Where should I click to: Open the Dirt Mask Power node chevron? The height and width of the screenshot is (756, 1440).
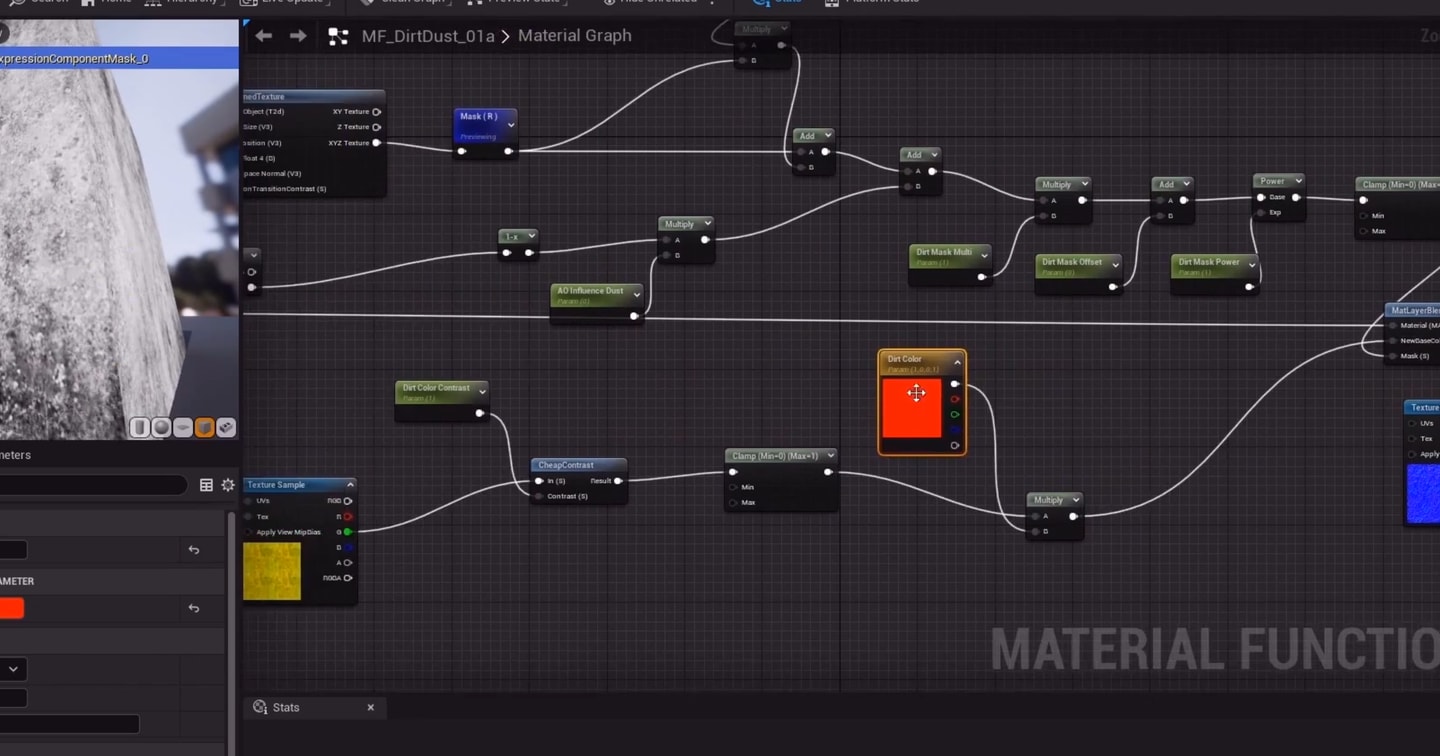(x=1251, y=266)
